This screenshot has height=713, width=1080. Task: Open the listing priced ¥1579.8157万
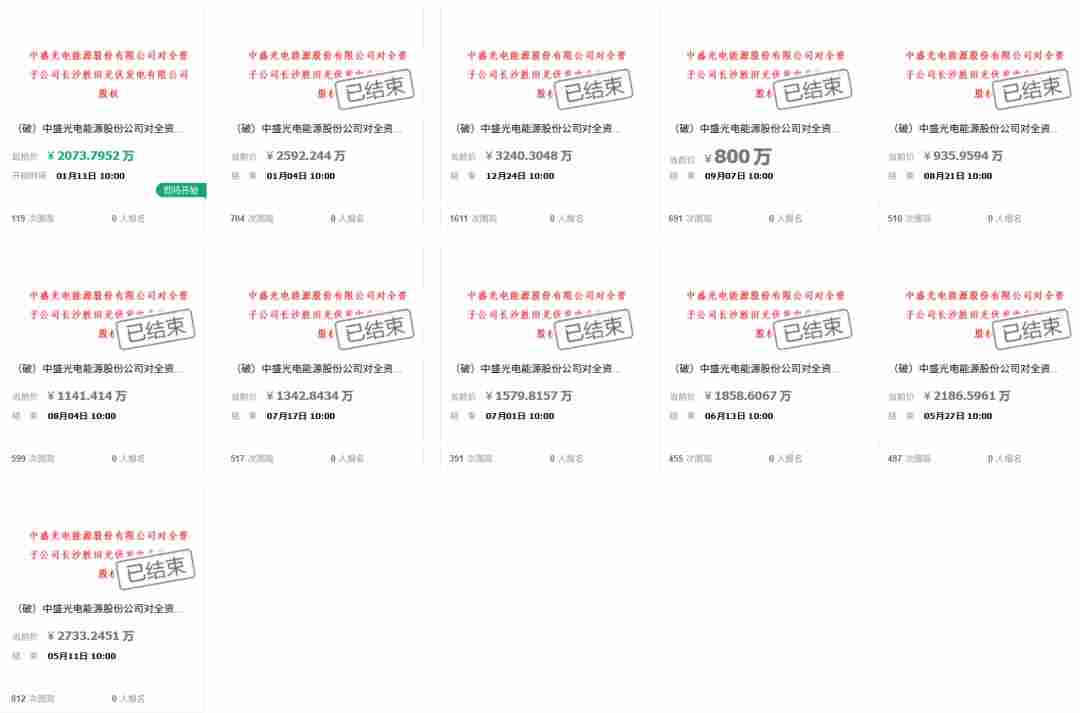click(537, 369)
